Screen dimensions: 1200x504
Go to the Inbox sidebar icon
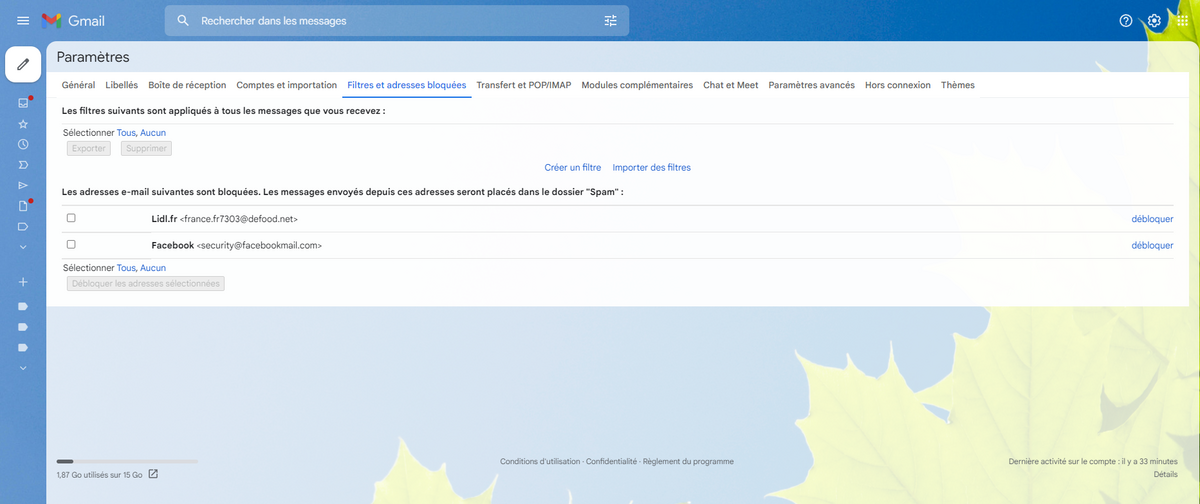tap(23, 102)
